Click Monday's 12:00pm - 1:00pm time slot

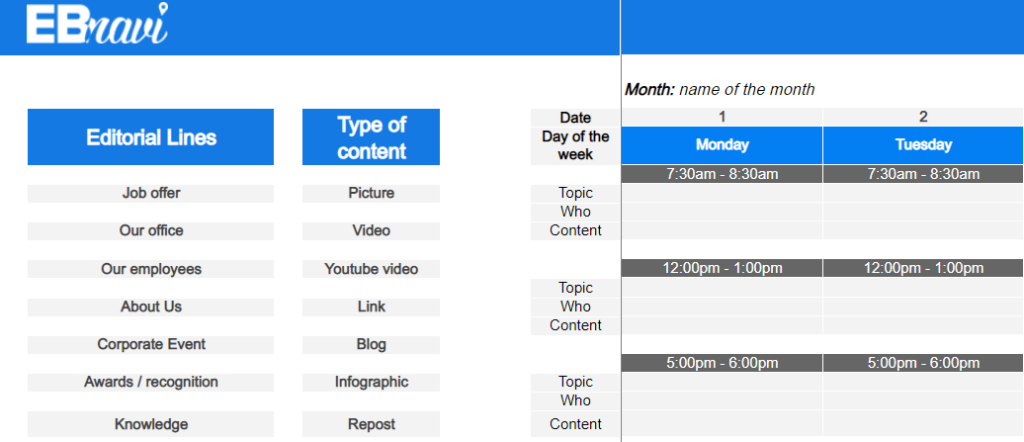[x=722, y=268]
